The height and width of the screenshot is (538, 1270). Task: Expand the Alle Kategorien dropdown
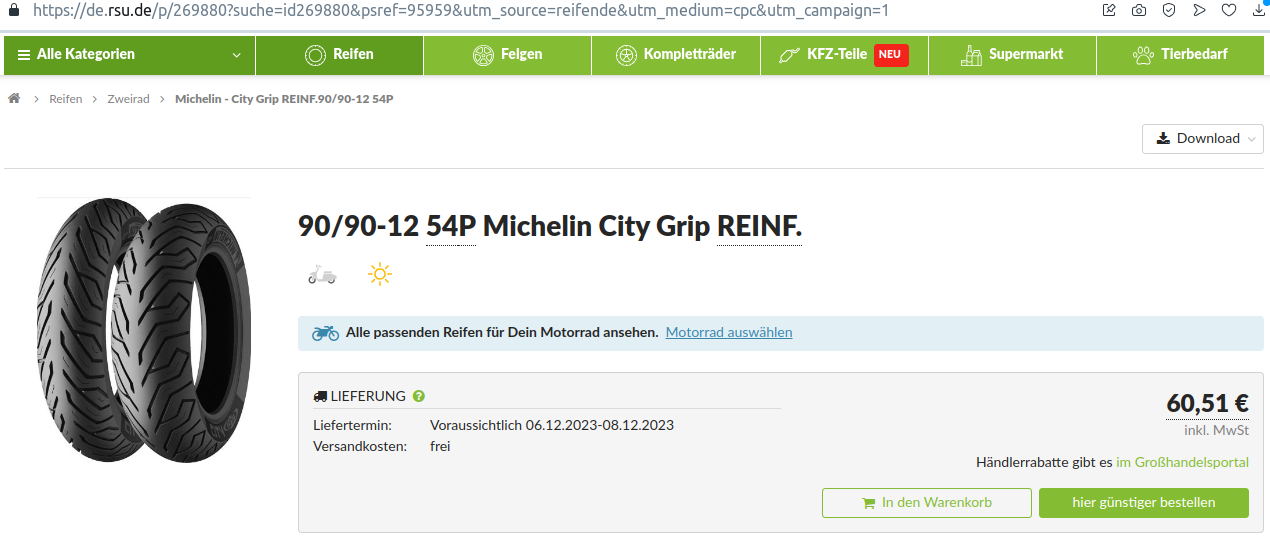click(129, 55)
